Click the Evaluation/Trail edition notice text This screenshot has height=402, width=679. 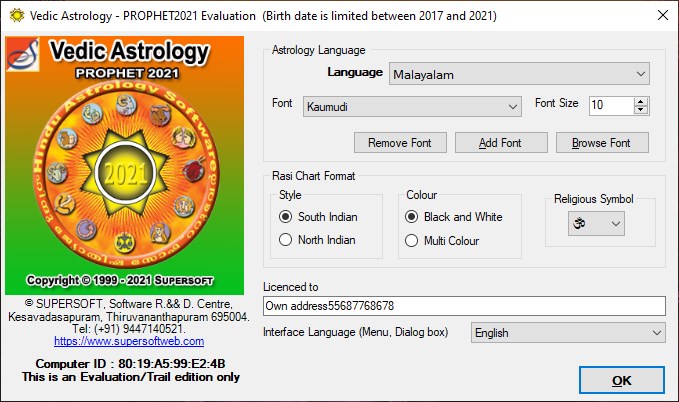point(131,377)
